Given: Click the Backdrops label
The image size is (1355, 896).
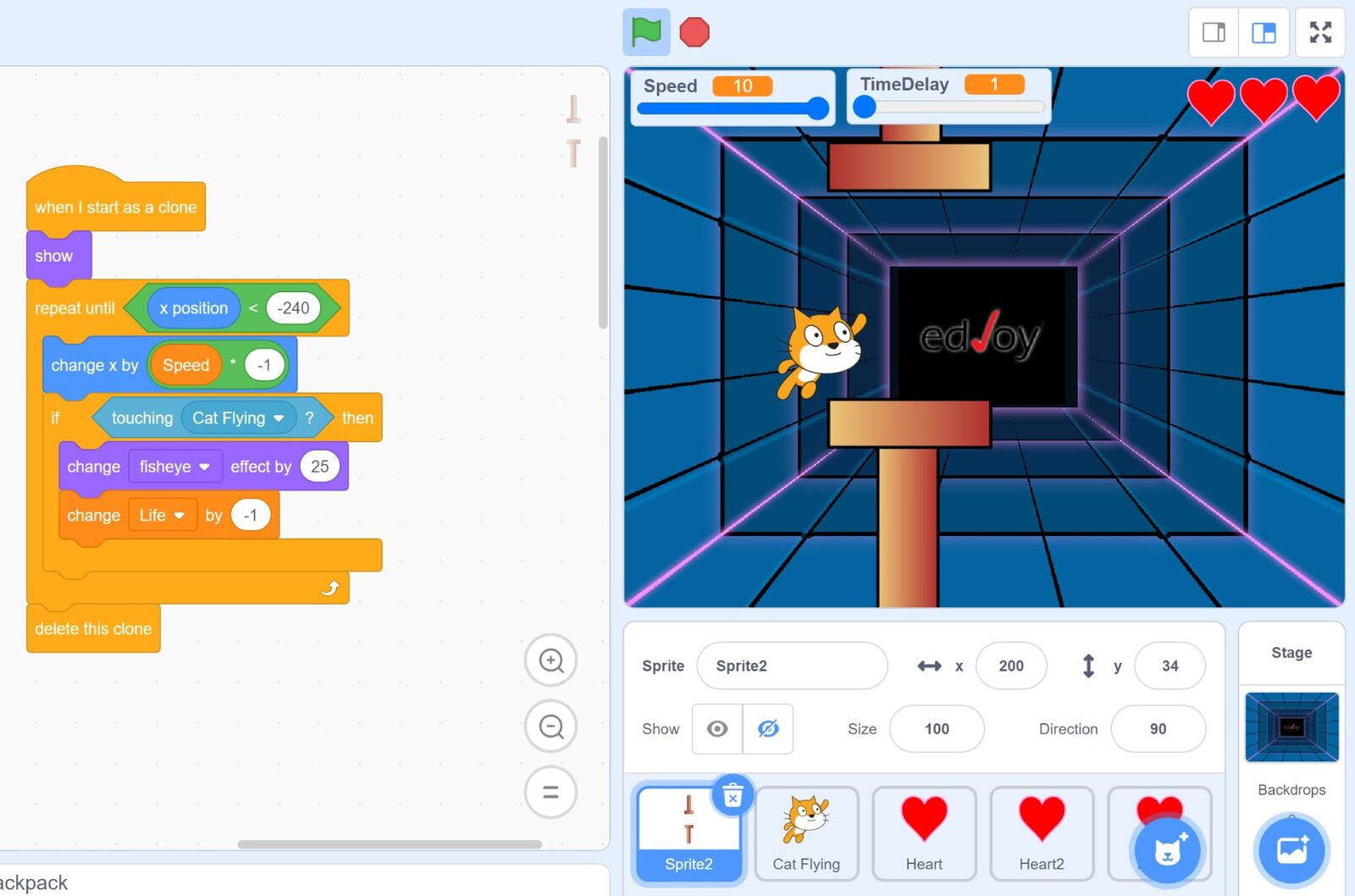Looking at the screenshot, I should point(1291,789).
